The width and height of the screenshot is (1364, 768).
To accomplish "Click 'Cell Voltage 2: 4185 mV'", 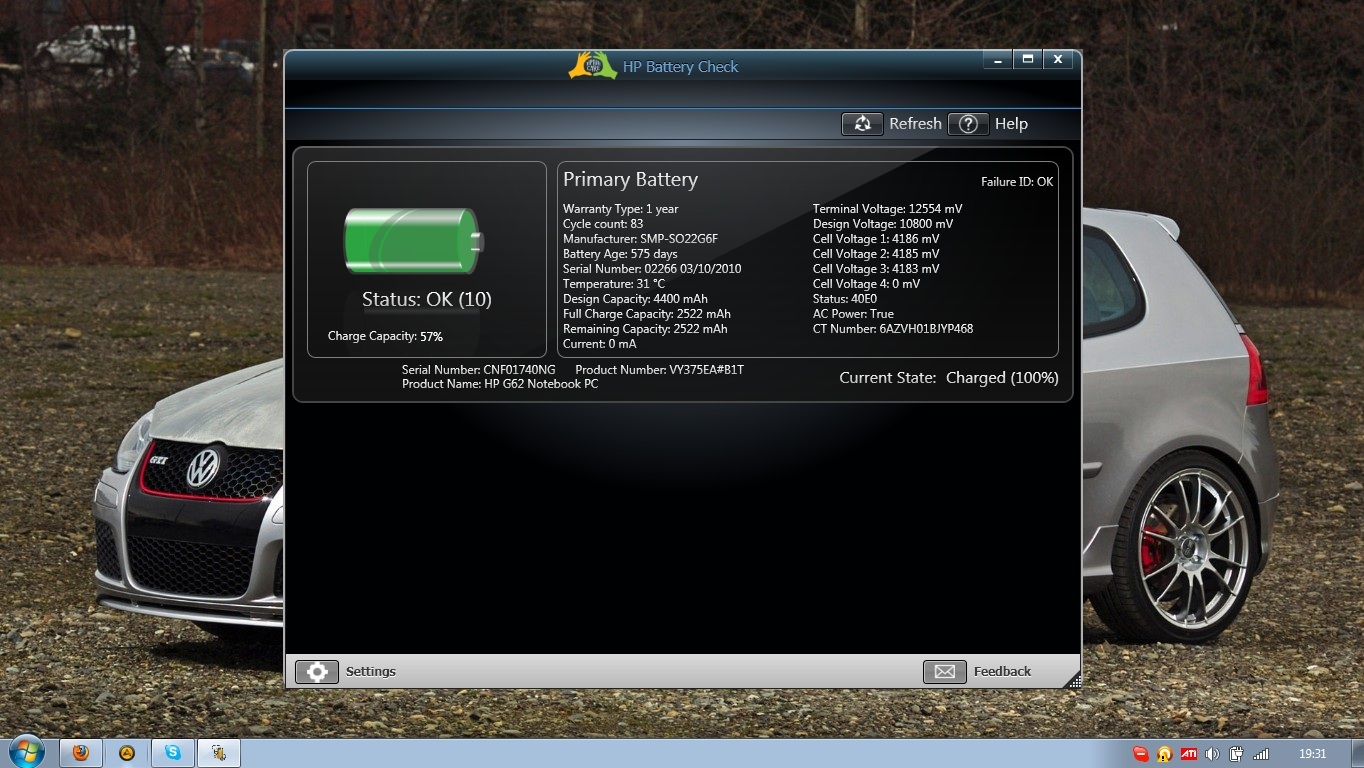I will (876, 254).
